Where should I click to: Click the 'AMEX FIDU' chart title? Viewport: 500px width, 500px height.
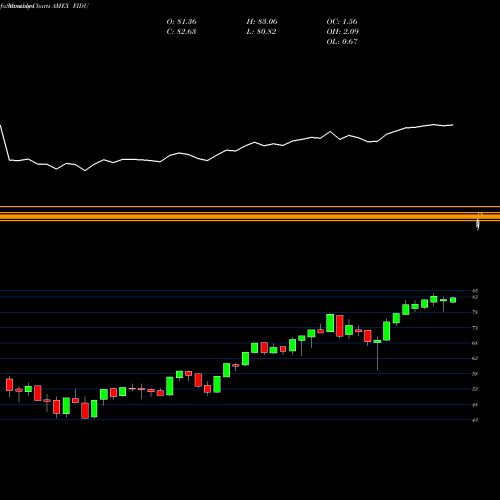pyautogui.click(x=70, y=6)
